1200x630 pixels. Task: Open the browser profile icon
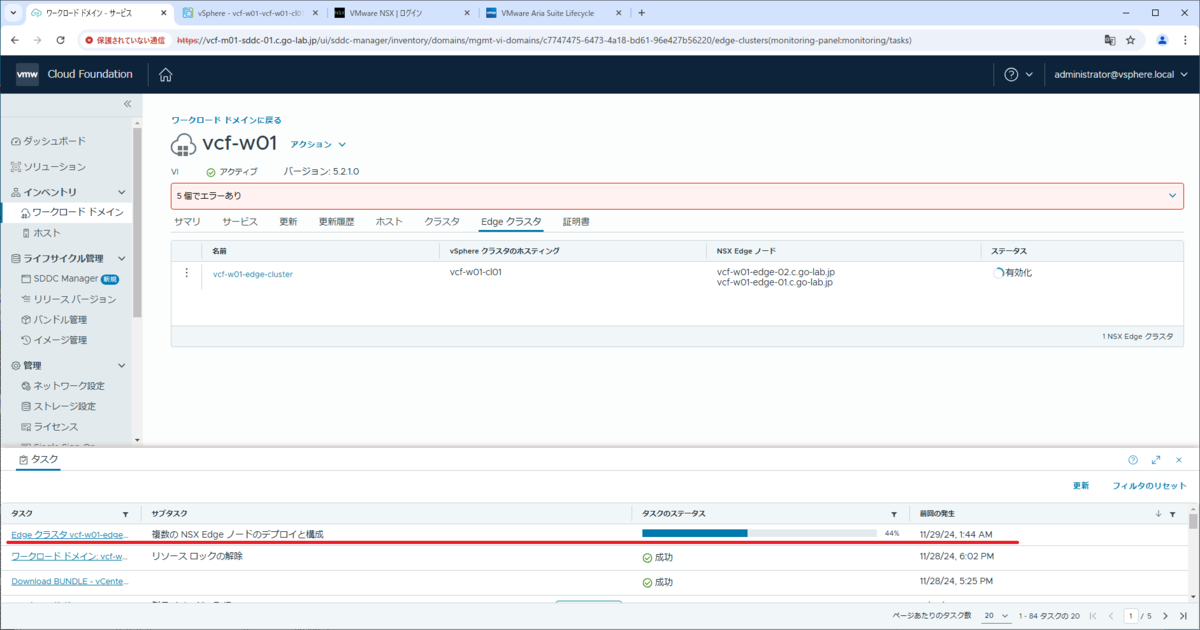click(1162, 40)
